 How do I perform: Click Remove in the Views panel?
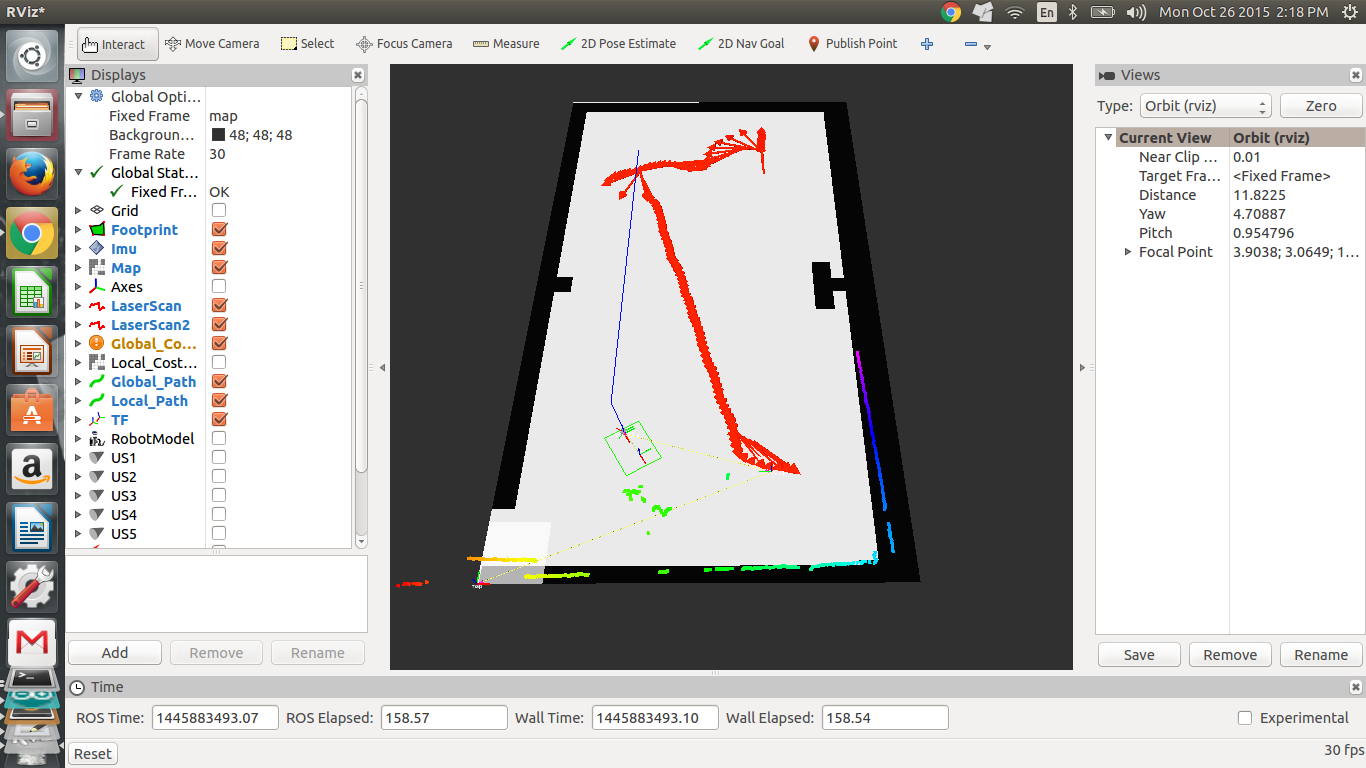point(1230,655)
